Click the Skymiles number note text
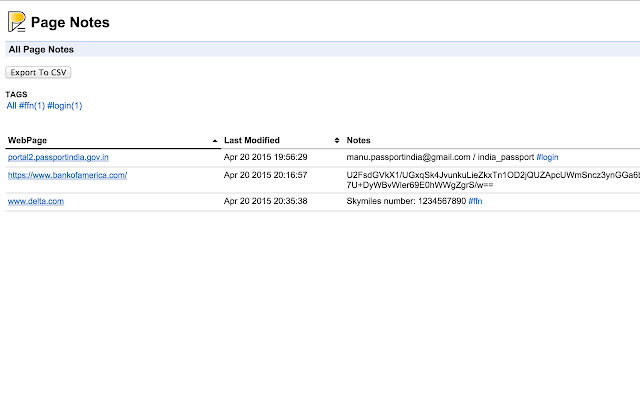This screenshot has width=640, height=400. [405, 201]
